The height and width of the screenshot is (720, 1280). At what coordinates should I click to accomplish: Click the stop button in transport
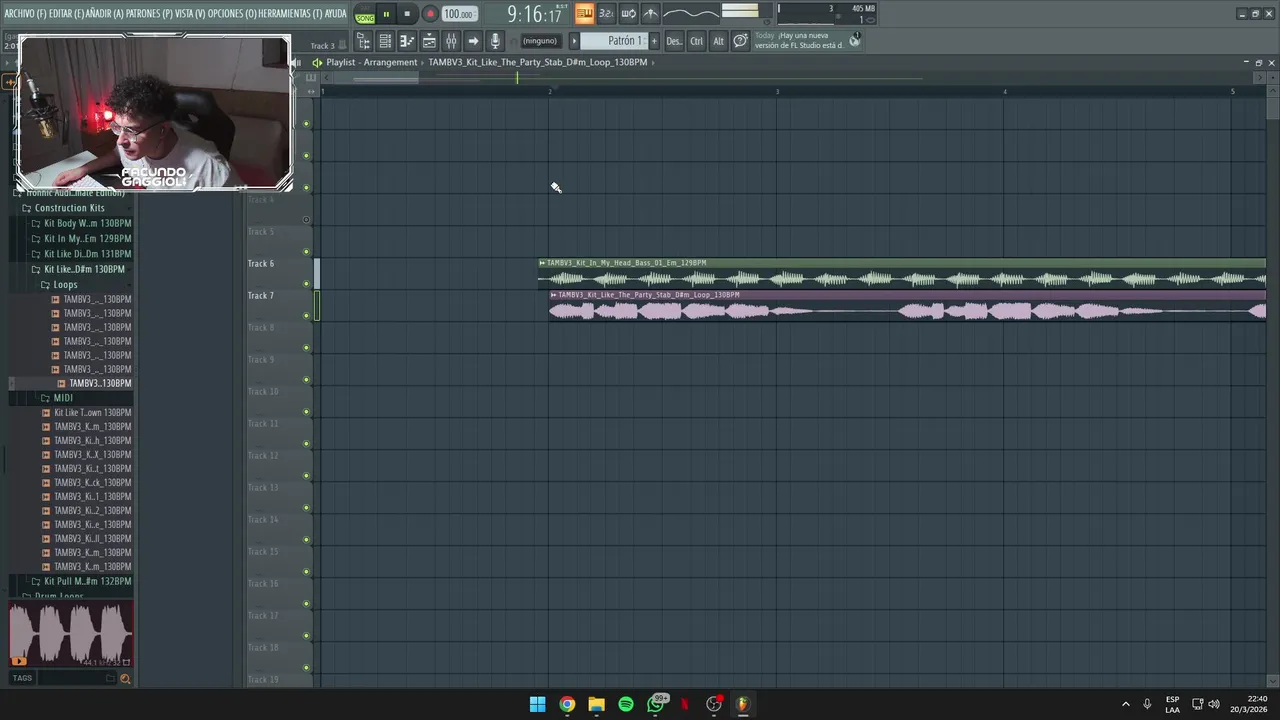click(x=407, y=14)
